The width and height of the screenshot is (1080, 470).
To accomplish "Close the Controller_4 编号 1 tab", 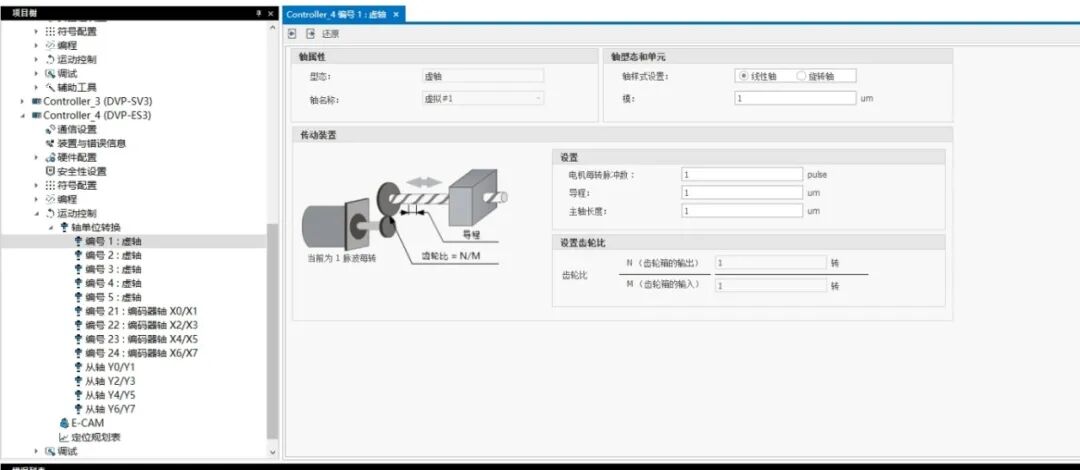I will coord(396,14).
